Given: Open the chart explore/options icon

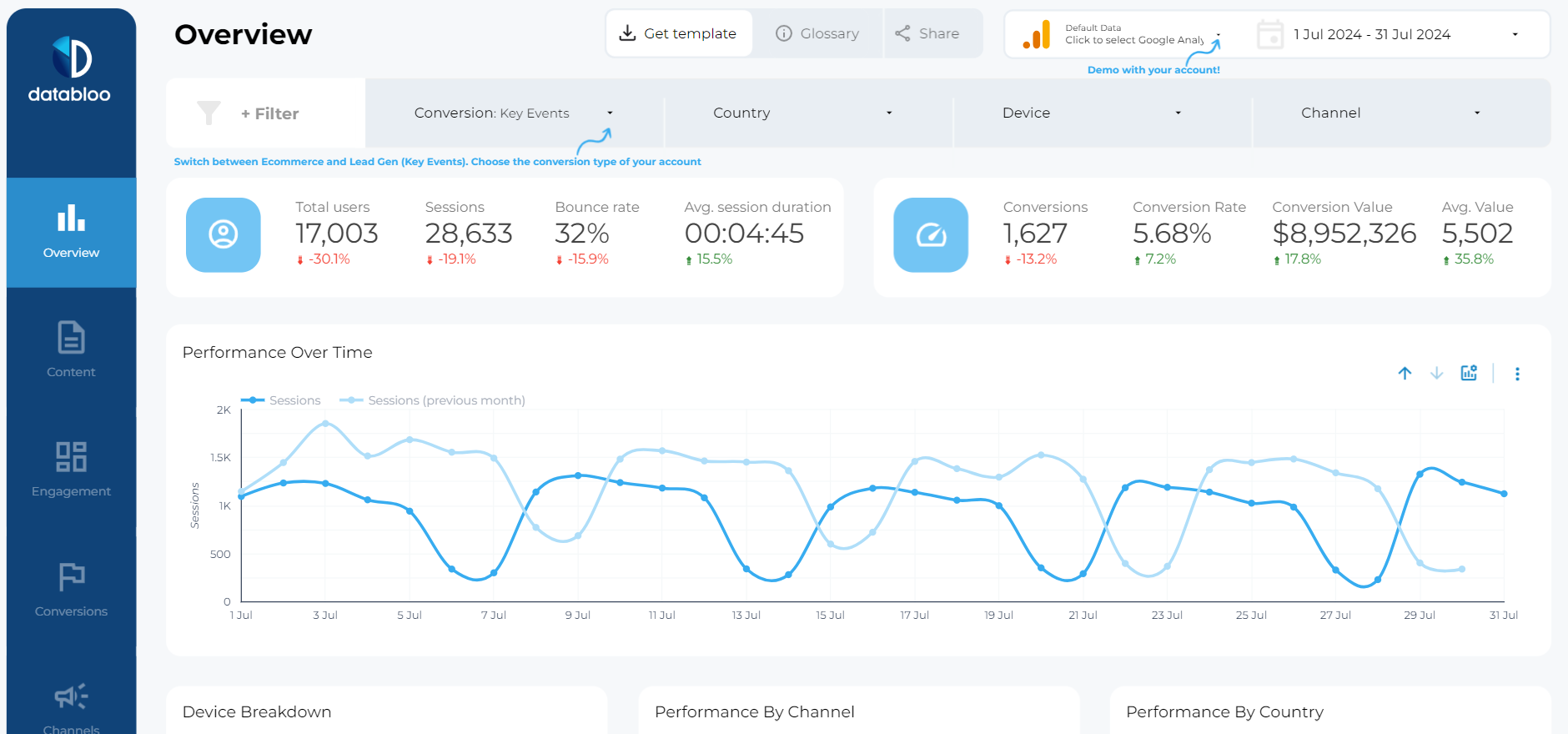Looking at the screenshot, I should [1469, 373].
